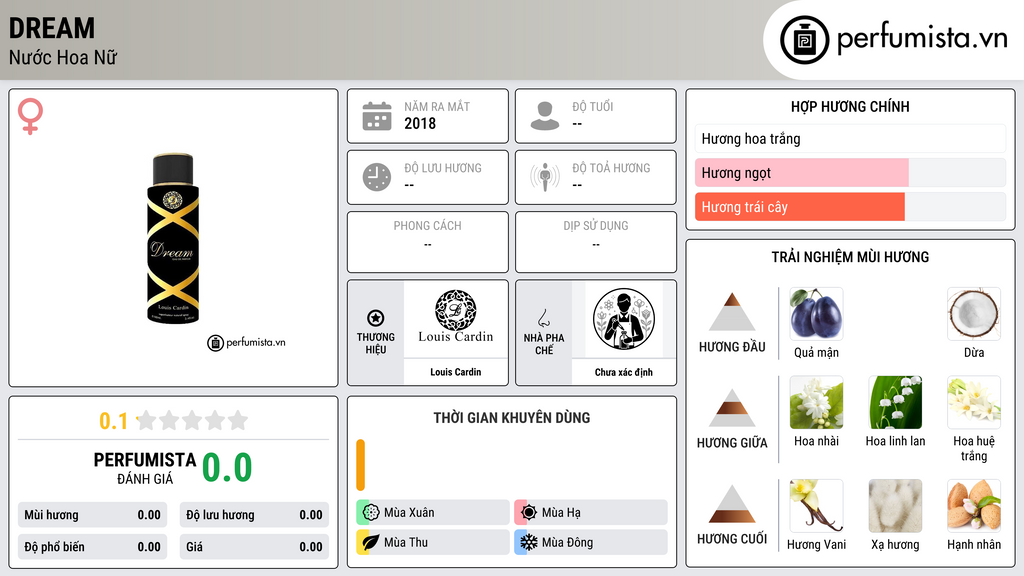1024x576 pixels.
Task: Click the Dịp sử dụng info box
Action: 596,242
